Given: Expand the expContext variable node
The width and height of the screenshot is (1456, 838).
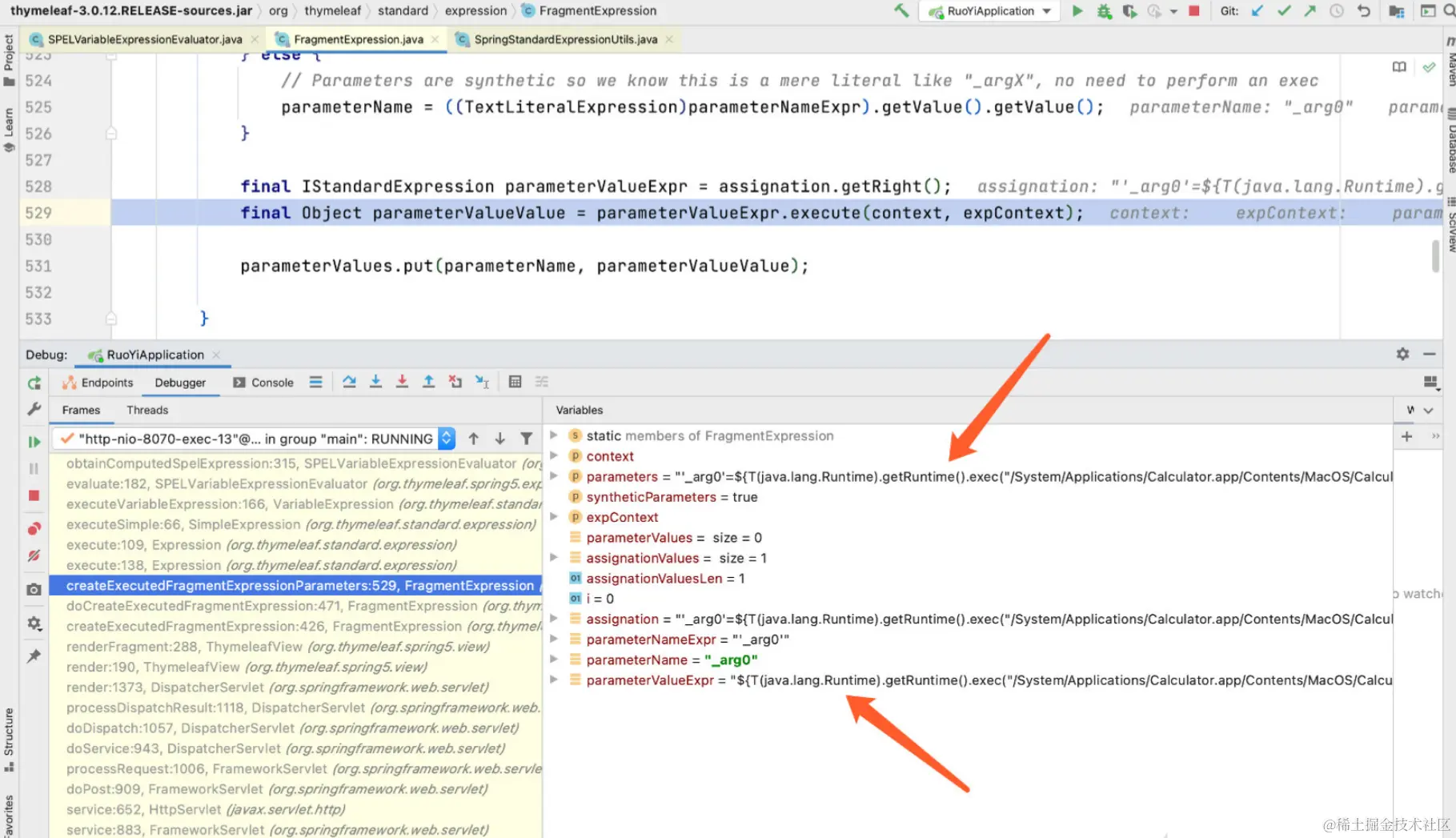Looking at the screenshot, I should click(x=553, y=517).
